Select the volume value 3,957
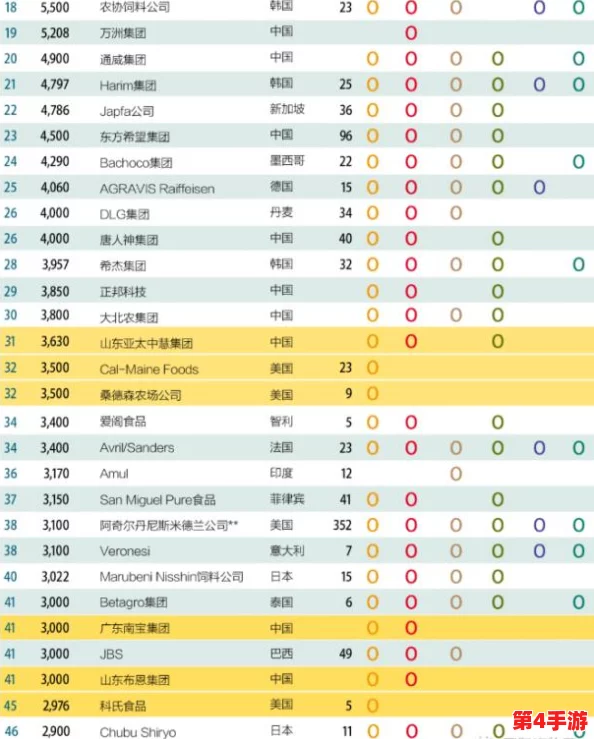Screen dimensions: 594x739 [56, 264]
